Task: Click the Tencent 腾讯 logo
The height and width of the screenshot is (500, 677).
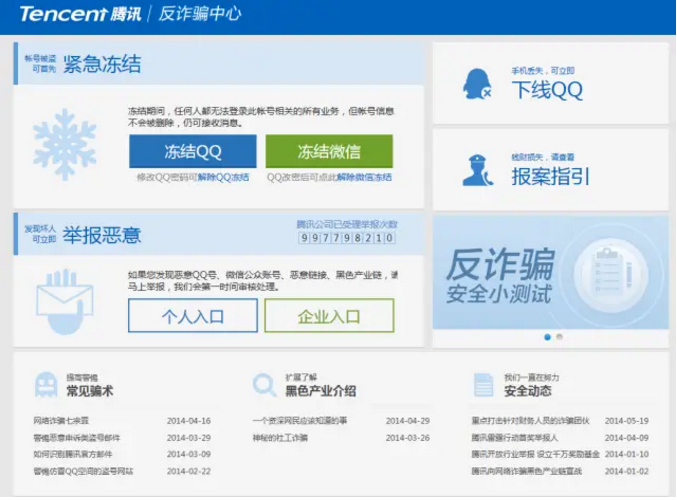Action: (x=80, y=14)
